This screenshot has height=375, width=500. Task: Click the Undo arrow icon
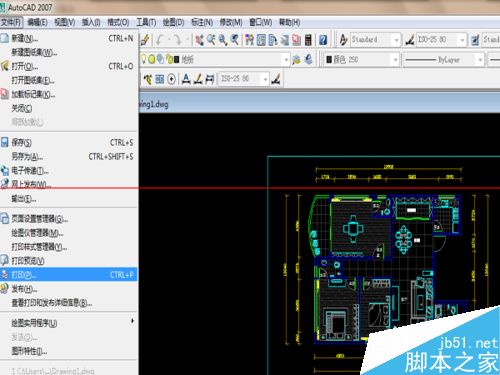pos(160,40)
